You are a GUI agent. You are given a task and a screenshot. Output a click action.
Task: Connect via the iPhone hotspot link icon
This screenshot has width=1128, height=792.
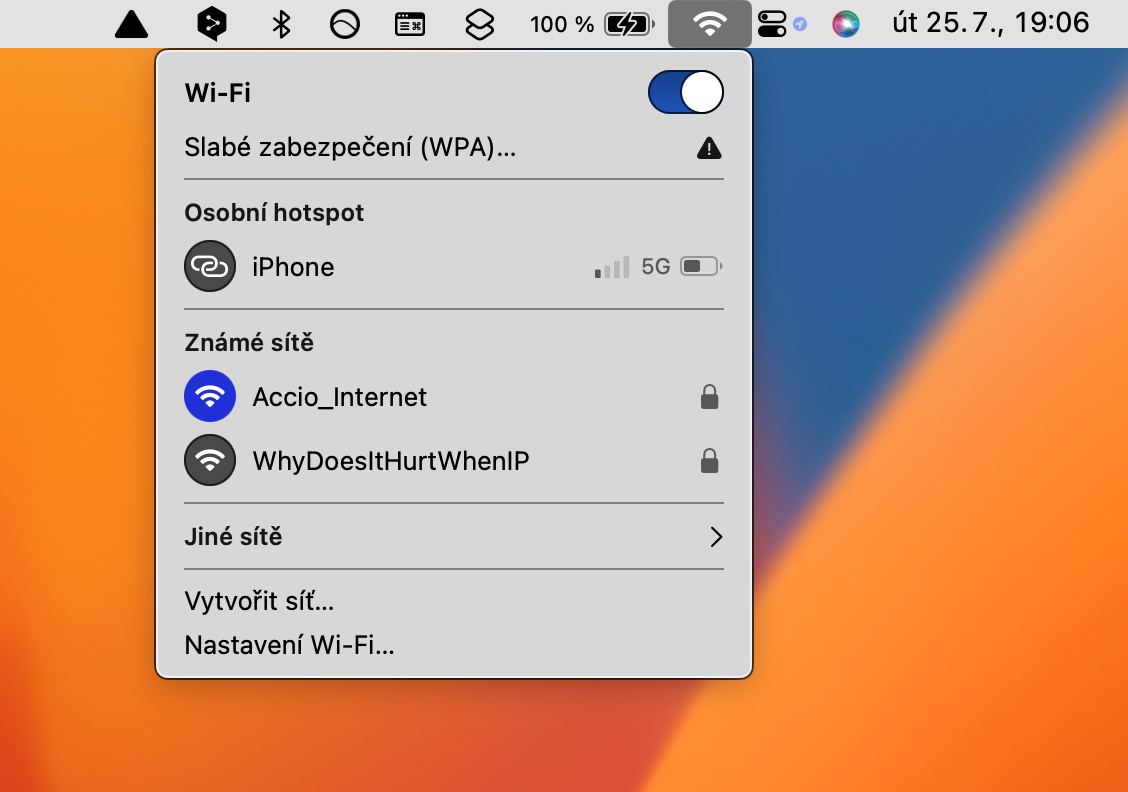210,266
